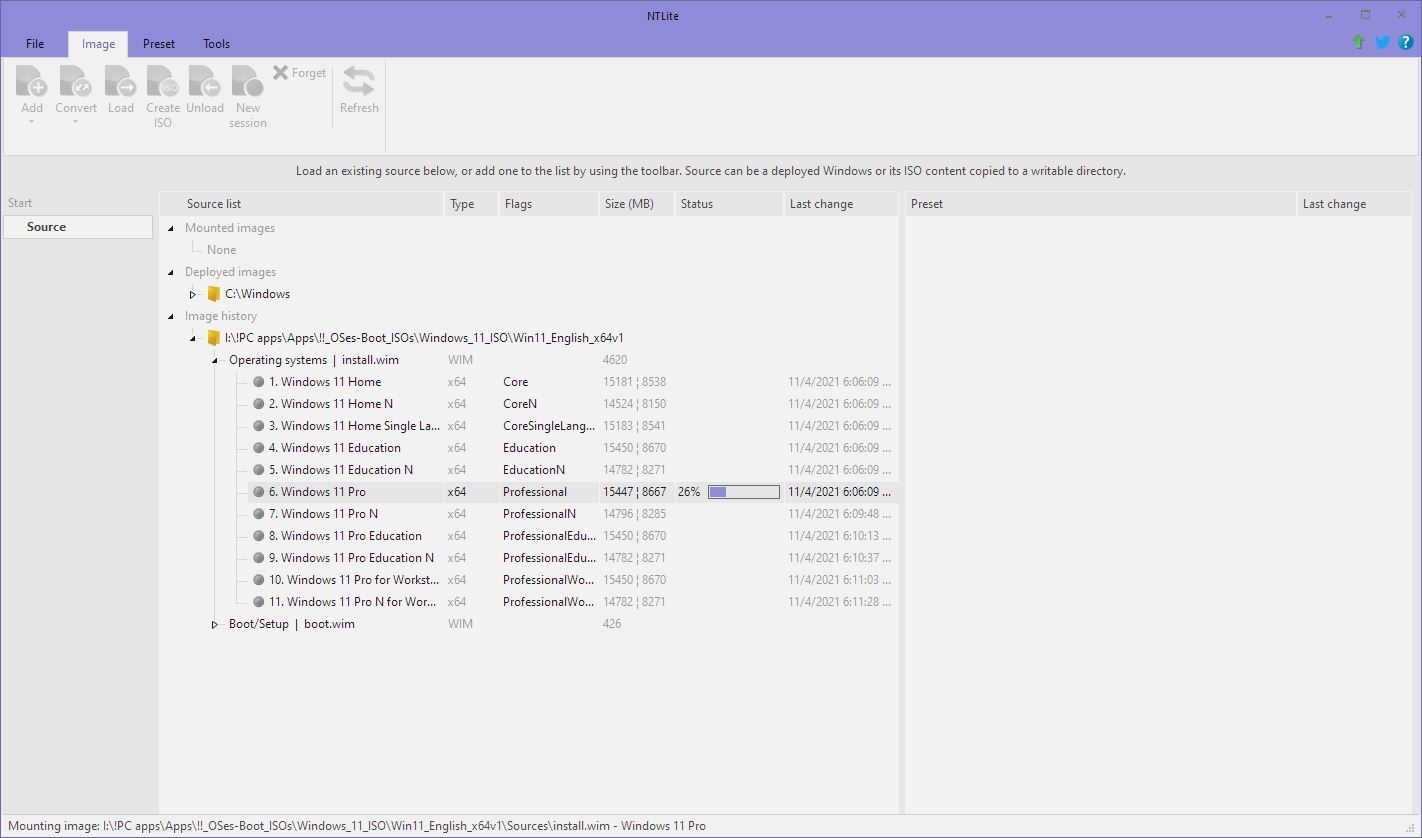Image resolution: width=1422 pixels, height=838 pixels.
Task: Click the New session toolbar icon
Action: pyautogui.click(x=248, y=82)
